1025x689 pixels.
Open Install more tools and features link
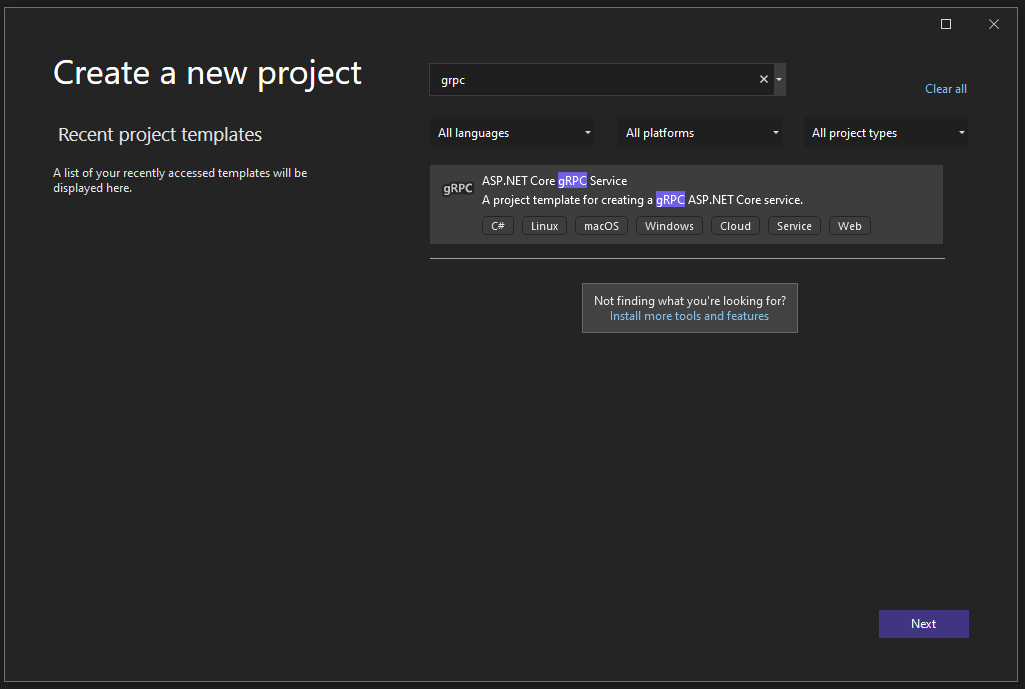pyautogui.click(x=689, y=316)
